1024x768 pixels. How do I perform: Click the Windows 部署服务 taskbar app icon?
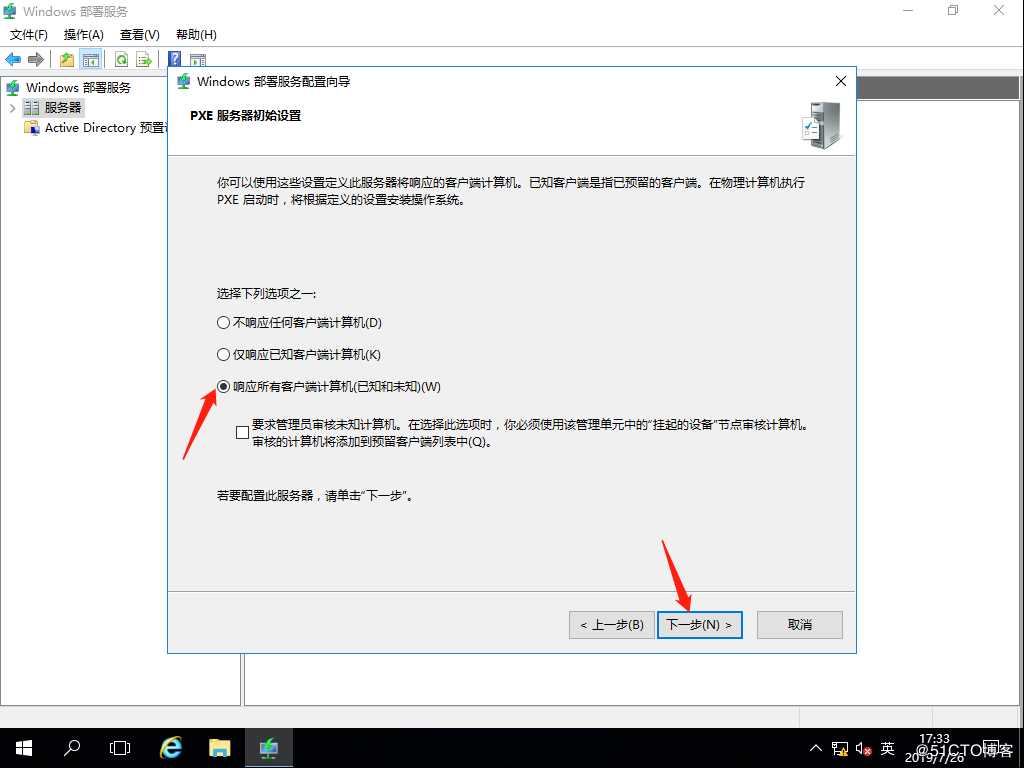click(x=268, y=748)
